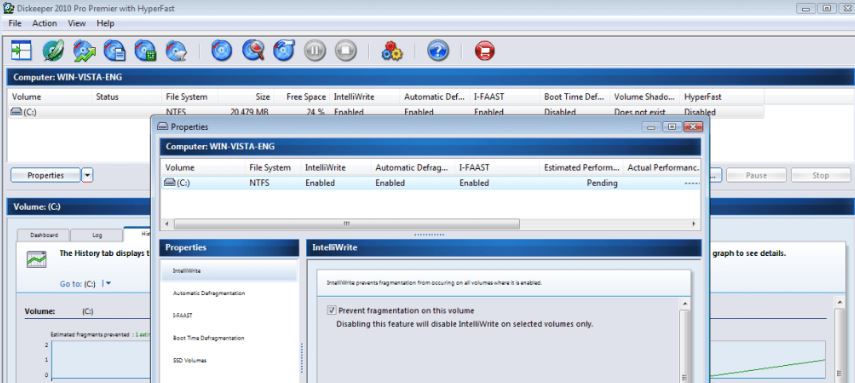Click right scroll arrow in Properties volume list
Image resolution: width=855 pixels, height=383 pixels.
click(x=694, y=224)
